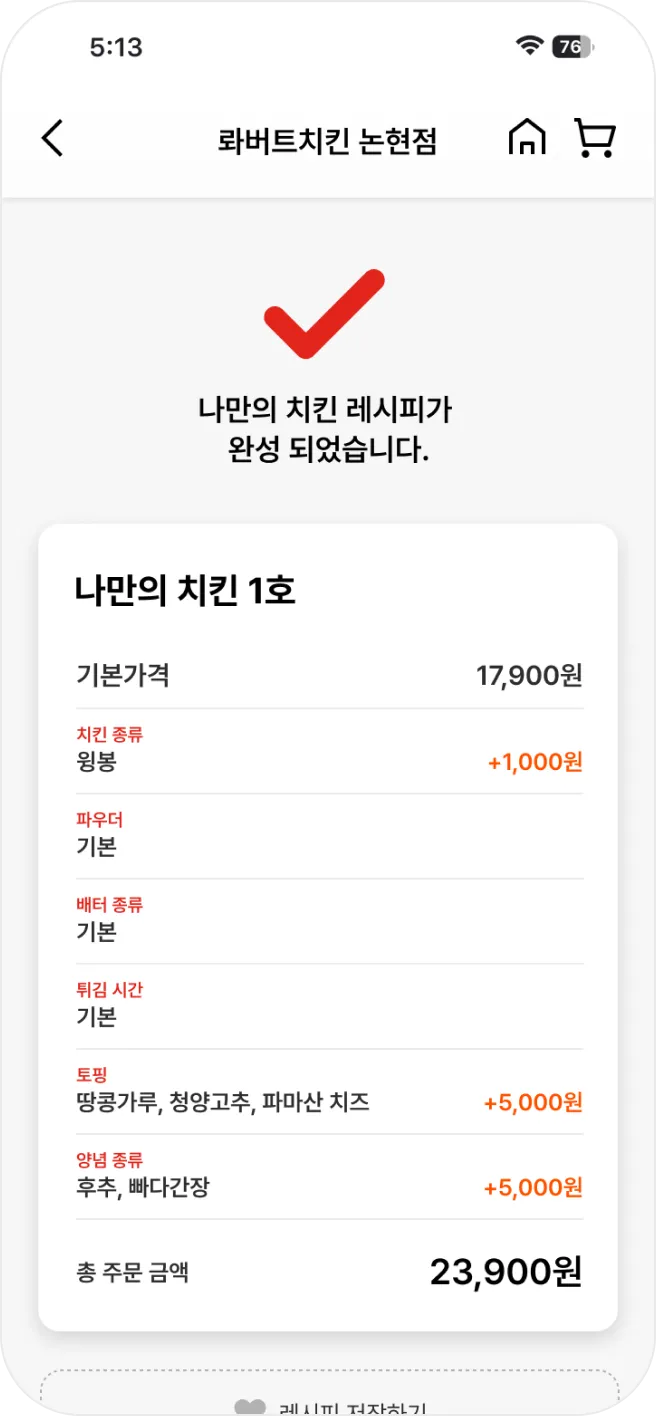Open the shopping cart icon

594,139
